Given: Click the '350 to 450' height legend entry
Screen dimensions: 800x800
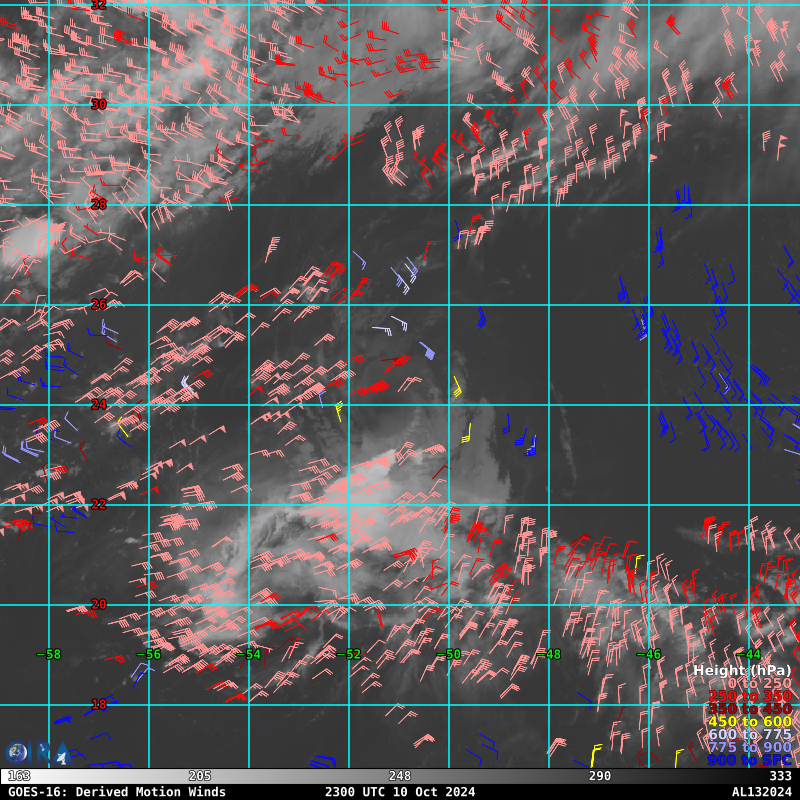Looking at the screenshot, I should [x=749, y=709].
